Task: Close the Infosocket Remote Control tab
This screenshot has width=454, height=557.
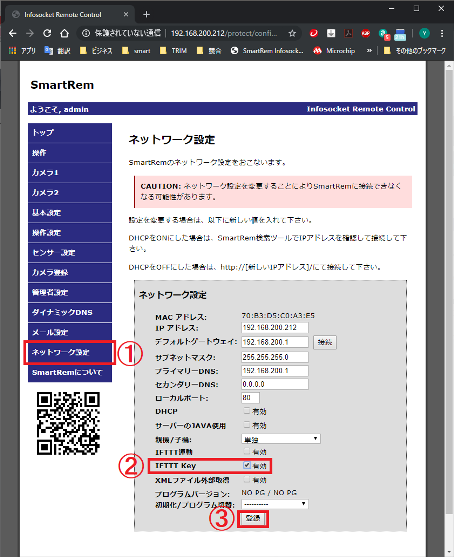Action: (x=126, y=15)
